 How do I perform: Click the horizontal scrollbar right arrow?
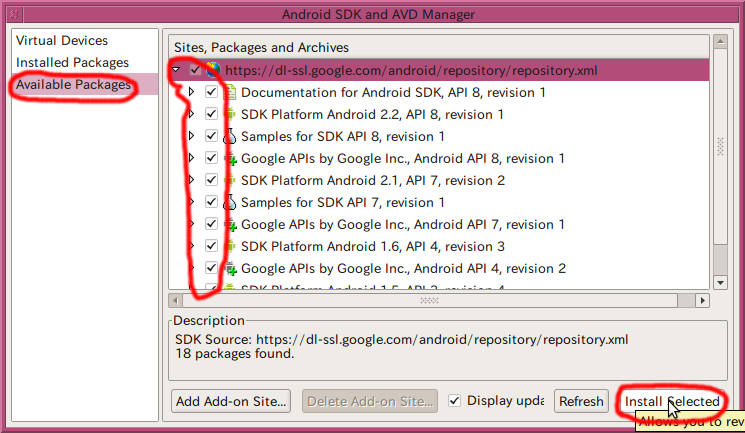[703, 300]
